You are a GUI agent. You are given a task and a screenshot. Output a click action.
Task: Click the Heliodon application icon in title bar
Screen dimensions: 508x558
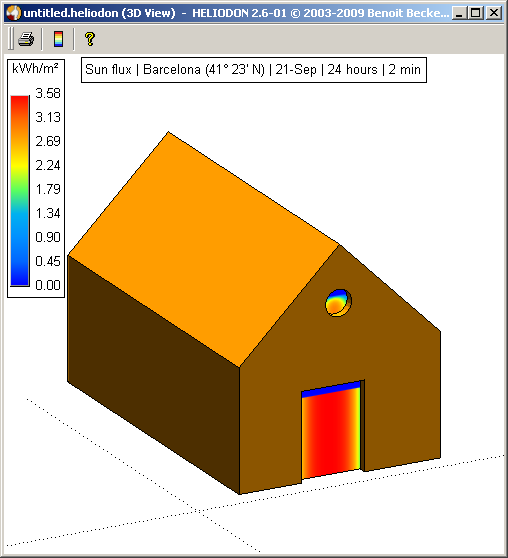click(x=14, y=13)
